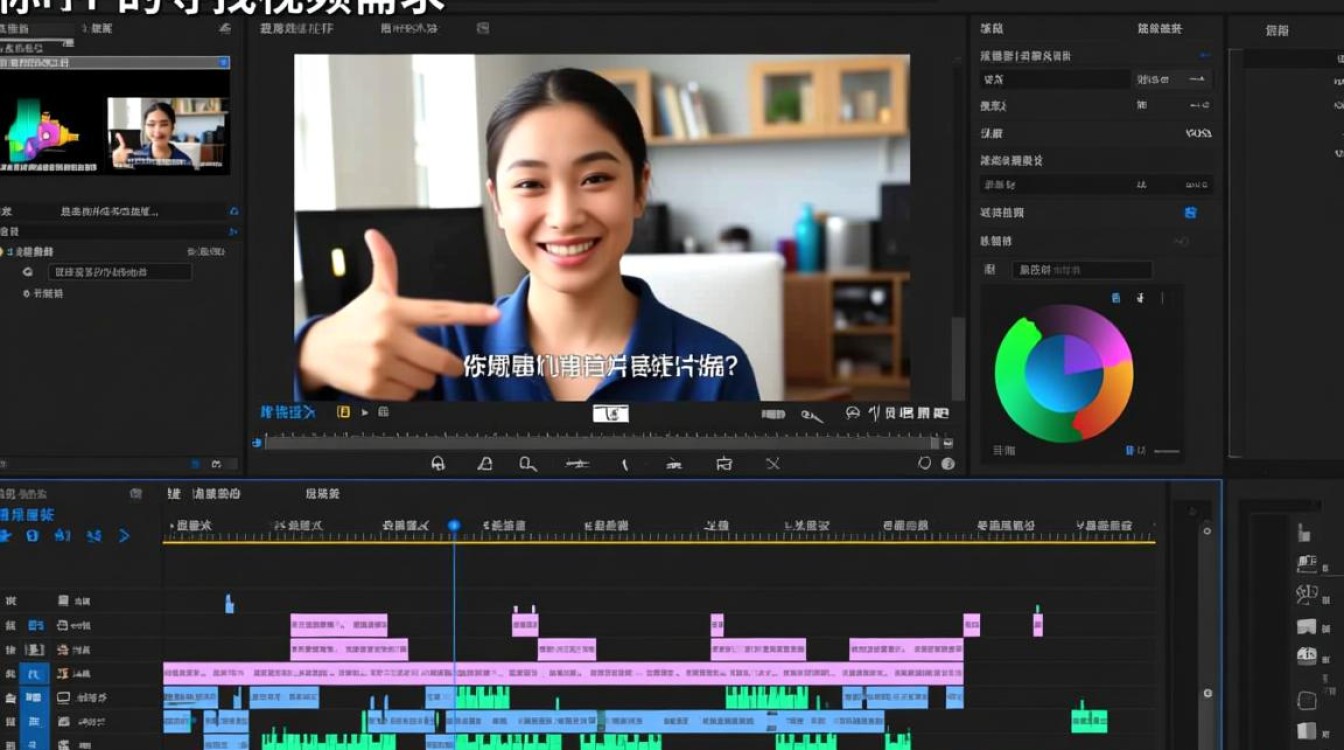Click the upper round handle on the timeline scrollbar
1344x750 pixels.
[x=1207, y=532]
